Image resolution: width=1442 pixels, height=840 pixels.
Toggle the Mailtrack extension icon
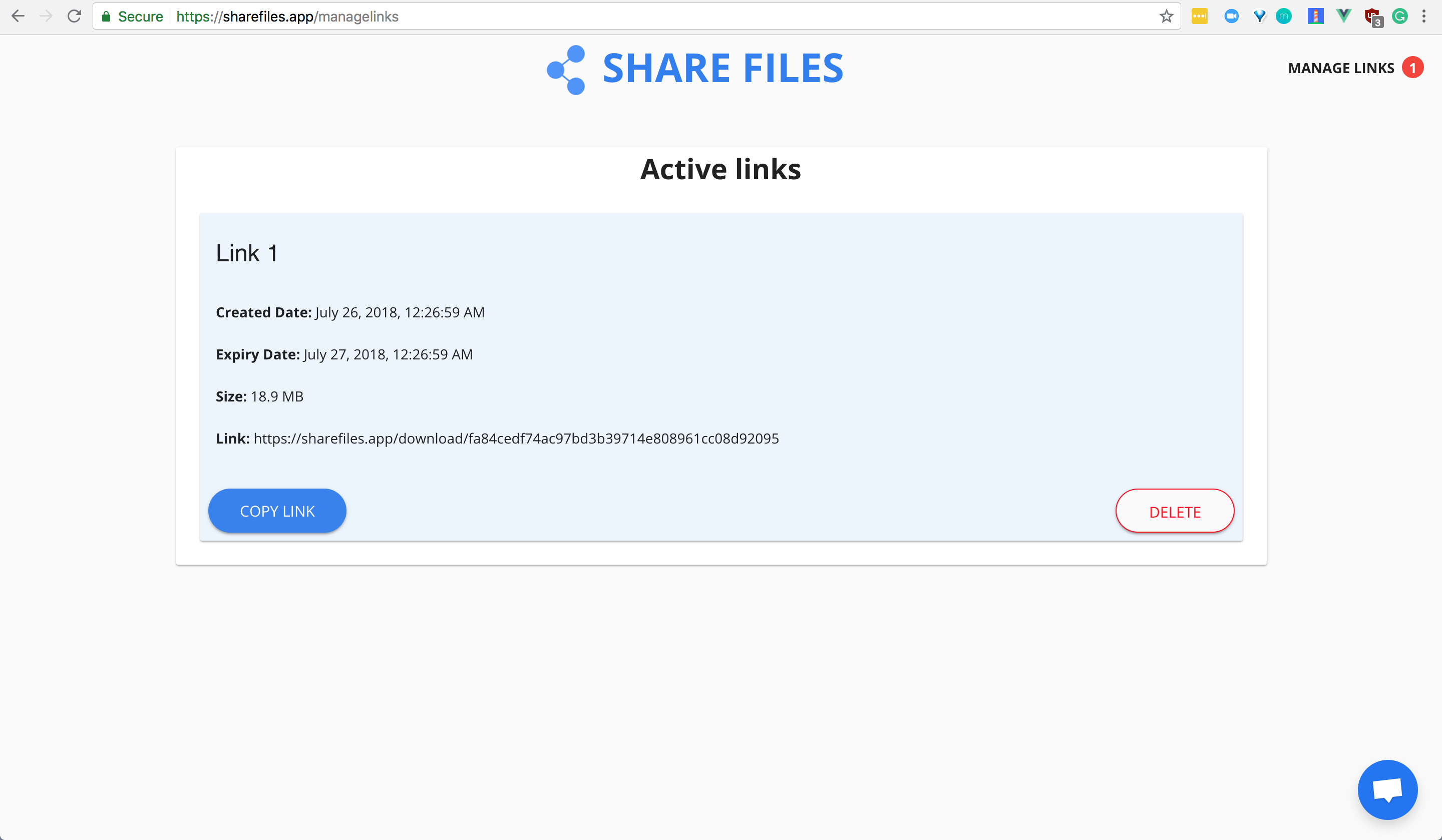[x=1283, y=16]
